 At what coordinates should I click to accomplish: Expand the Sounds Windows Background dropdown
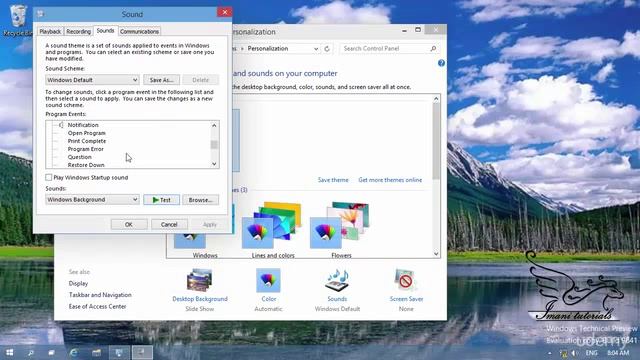click(92, 199)
